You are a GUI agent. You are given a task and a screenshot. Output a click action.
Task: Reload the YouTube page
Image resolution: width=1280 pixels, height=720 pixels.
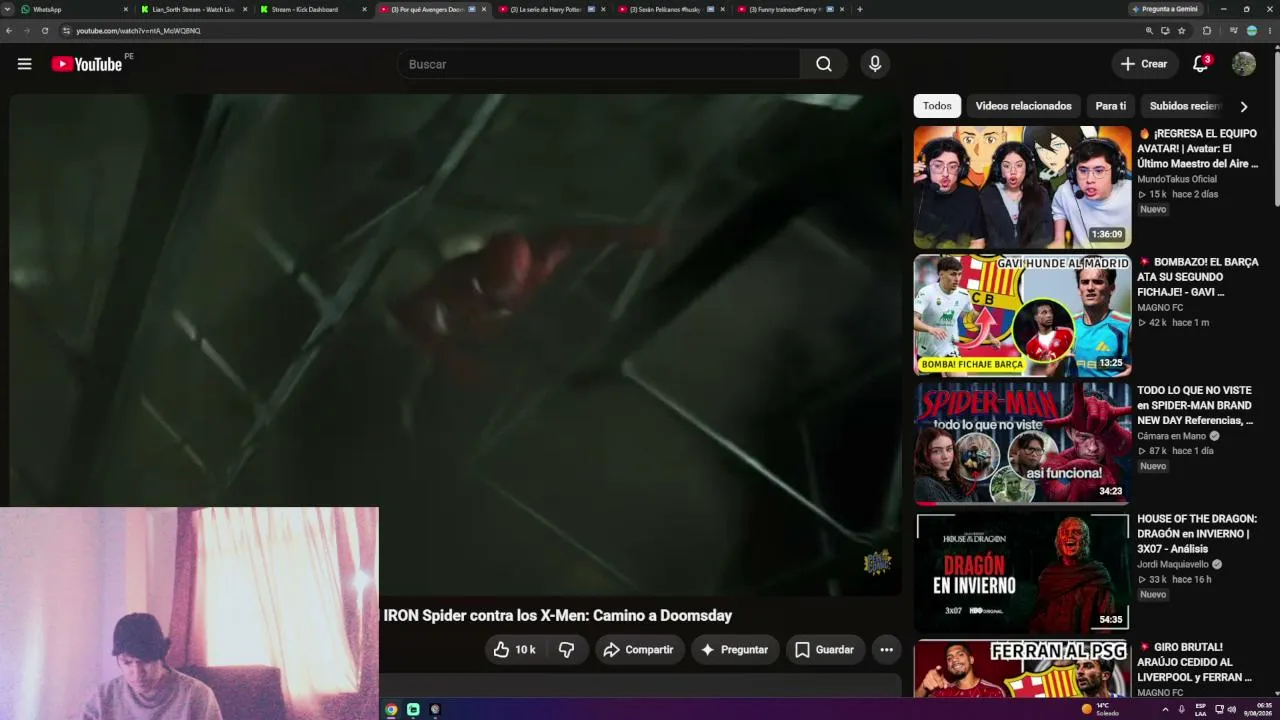tap(45, 31)
